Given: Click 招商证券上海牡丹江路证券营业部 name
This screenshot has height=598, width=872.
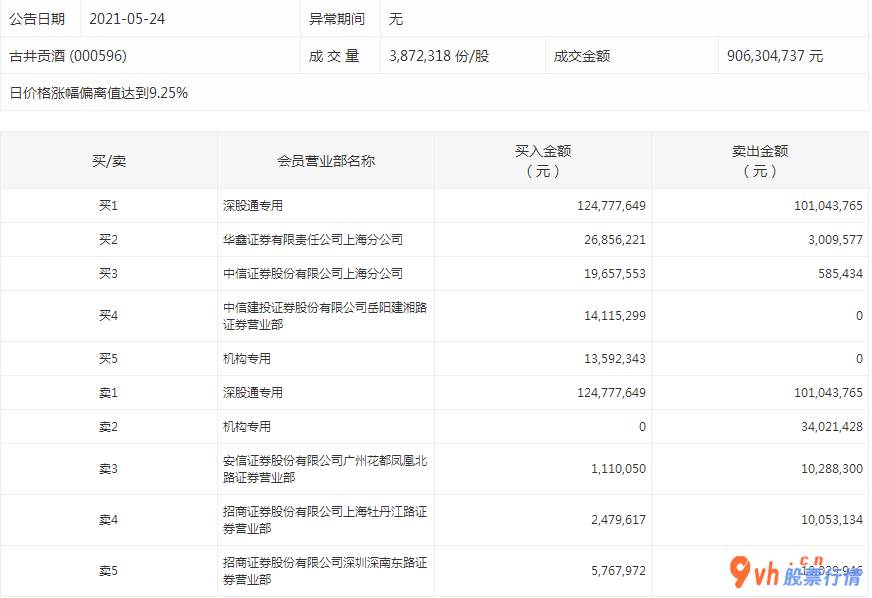Looking at the screenshot, I should click(325, 520).
